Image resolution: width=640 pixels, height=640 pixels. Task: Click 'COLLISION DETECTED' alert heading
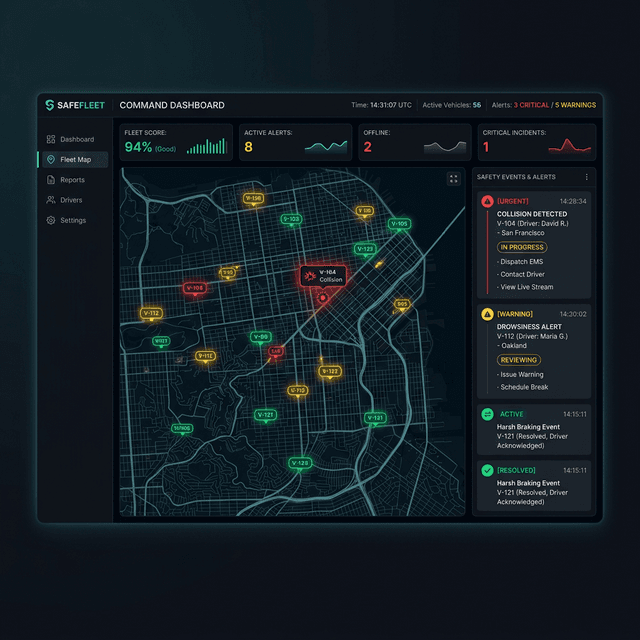pyautogui.click(x=532, y=214)
